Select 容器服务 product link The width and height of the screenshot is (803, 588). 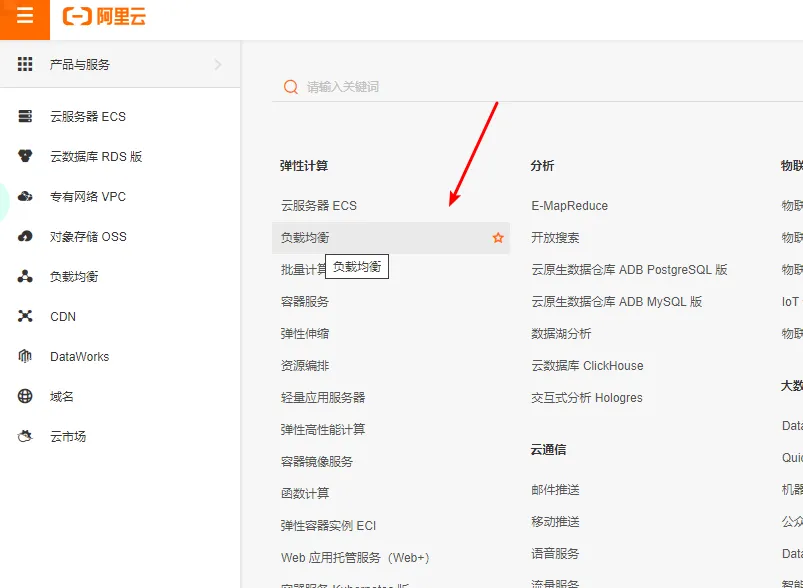pos(305,302)
